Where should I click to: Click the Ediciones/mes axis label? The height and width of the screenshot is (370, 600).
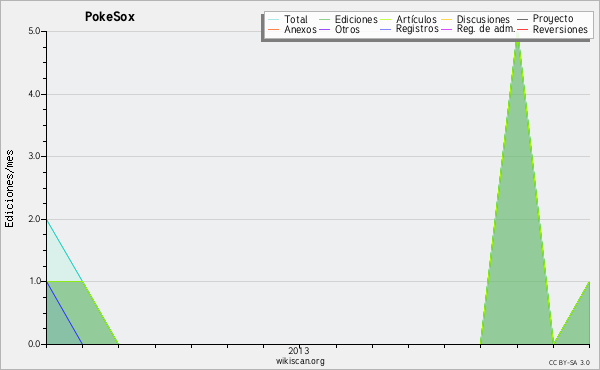[x=9, y=189]
